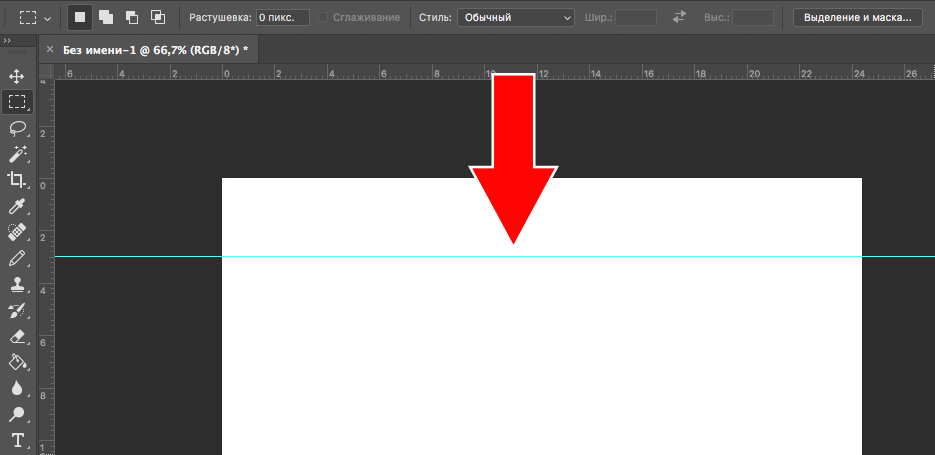Activate the Type tool

tap(17, 440)
